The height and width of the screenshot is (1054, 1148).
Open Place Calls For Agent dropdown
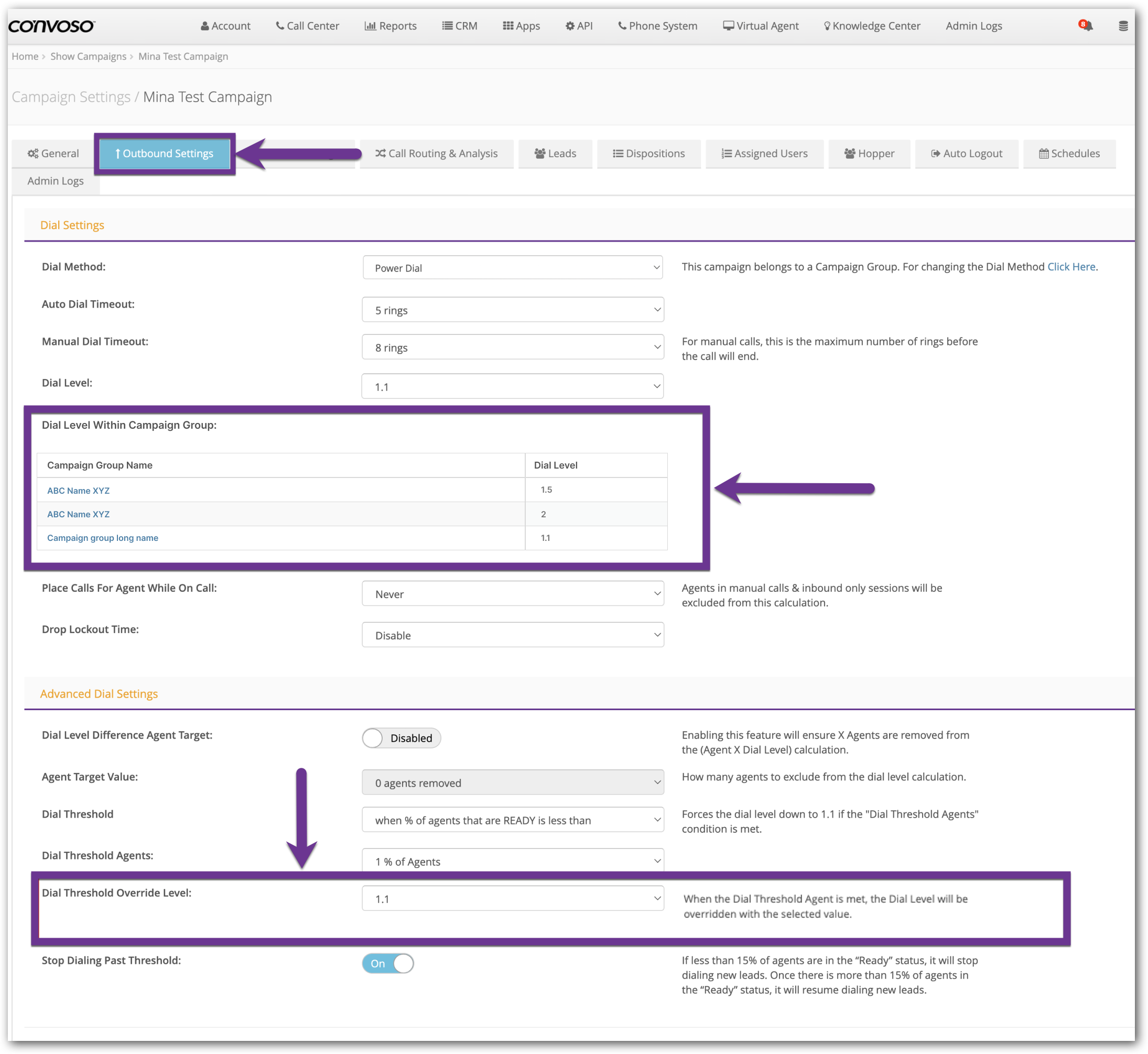512,594
